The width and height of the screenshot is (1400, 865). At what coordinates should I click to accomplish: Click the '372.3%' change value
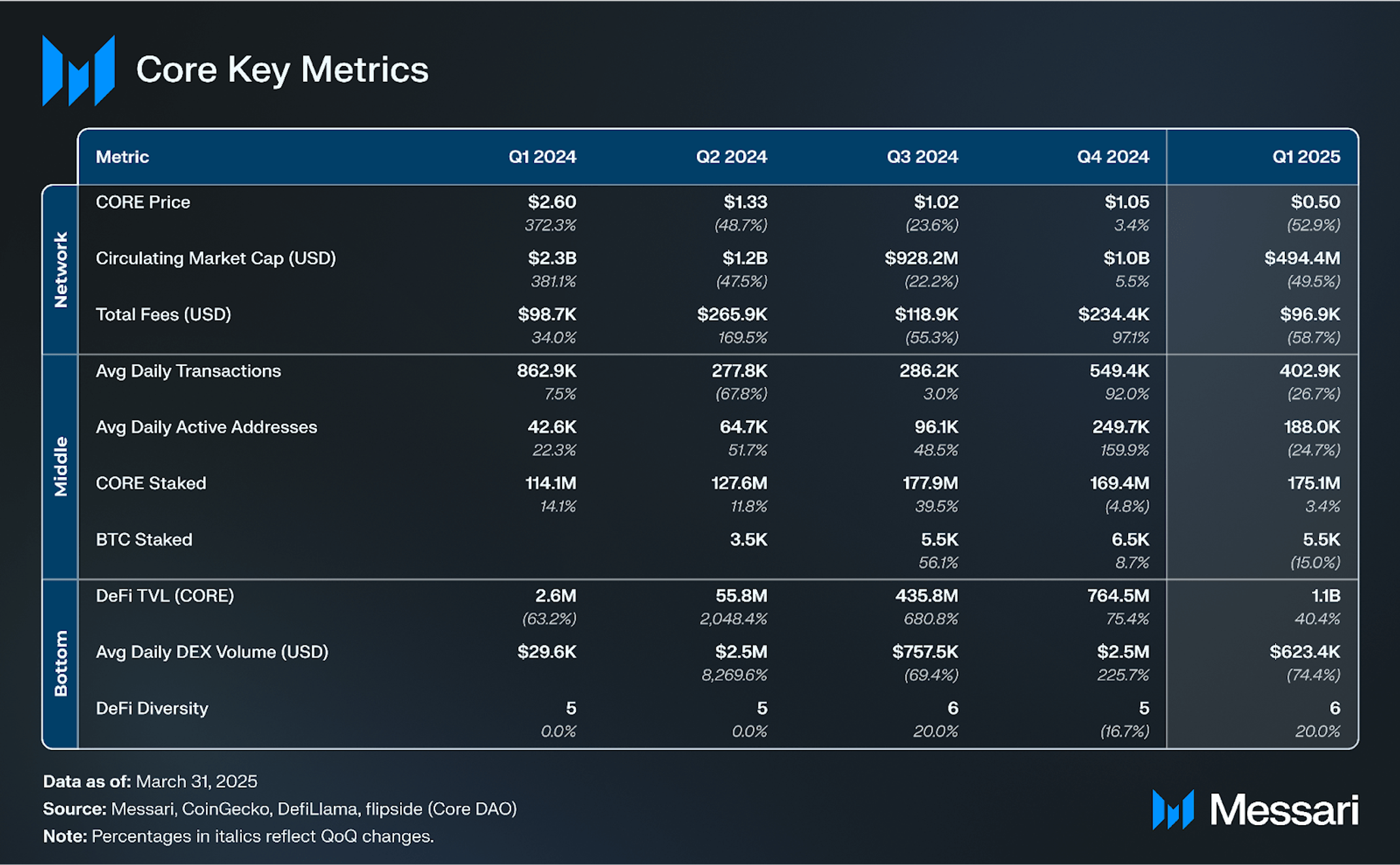coord(551,225)
